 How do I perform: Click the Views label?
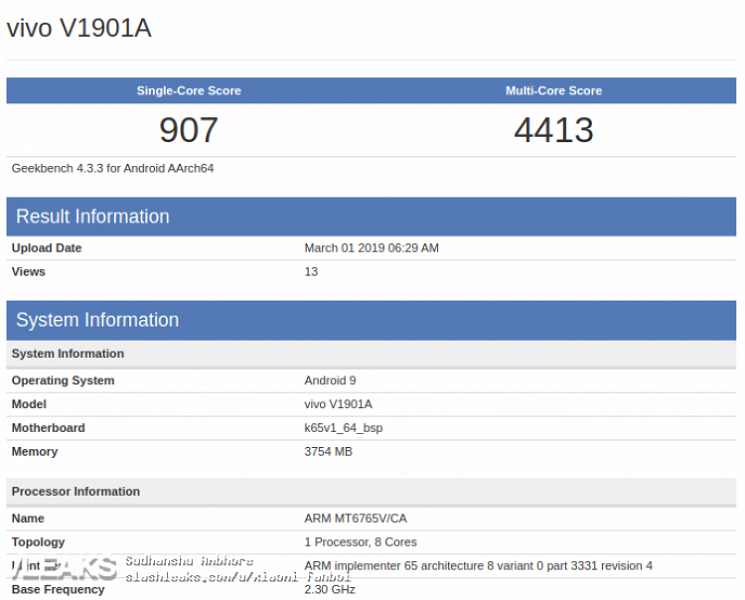click(x=29, y=272)
